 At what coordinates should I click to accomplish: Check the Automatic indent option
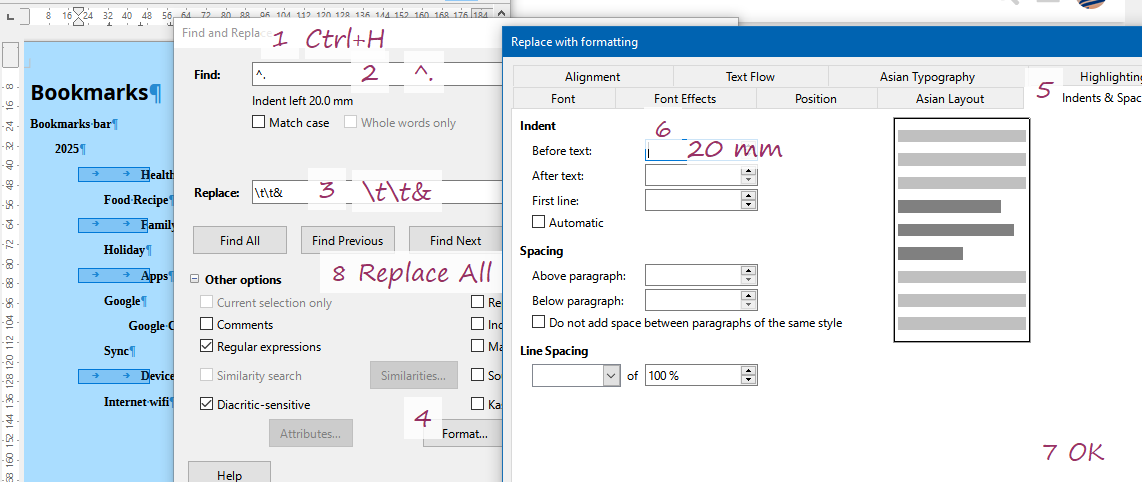539,222
